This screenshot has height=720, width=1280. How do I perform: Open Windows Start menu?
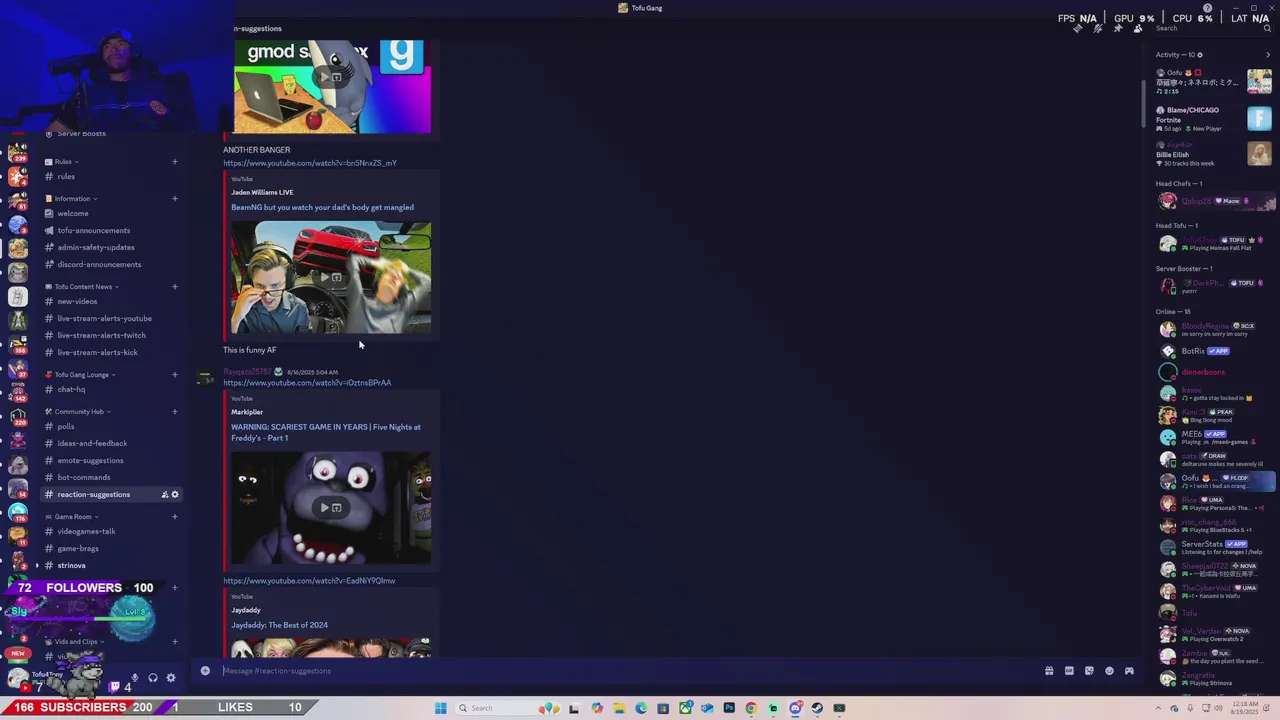click(440, 708)
